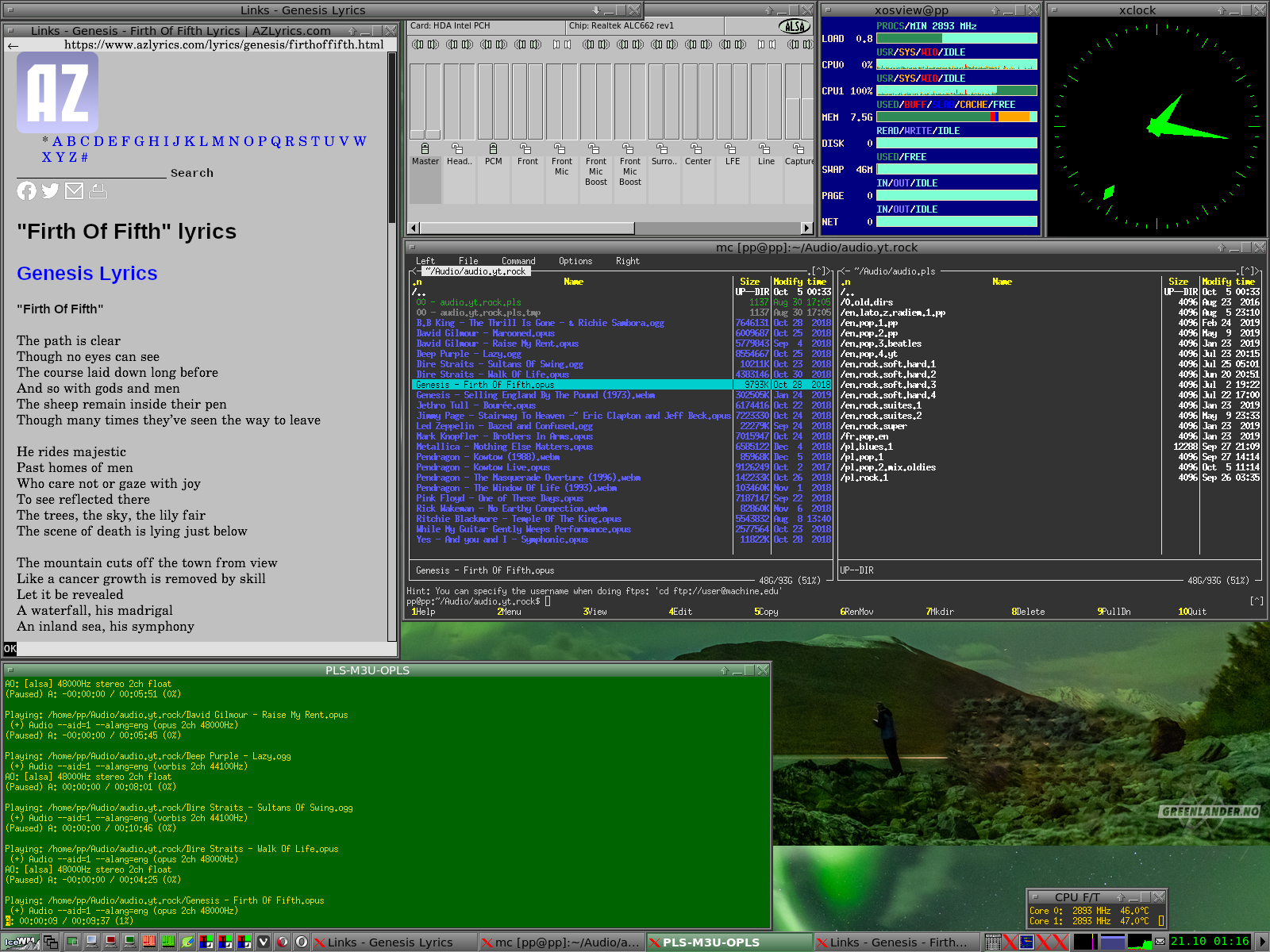Click the Search button on AZLyrics
The width and height of the screenshot is (1270, 952).
[x=192, y=173]
